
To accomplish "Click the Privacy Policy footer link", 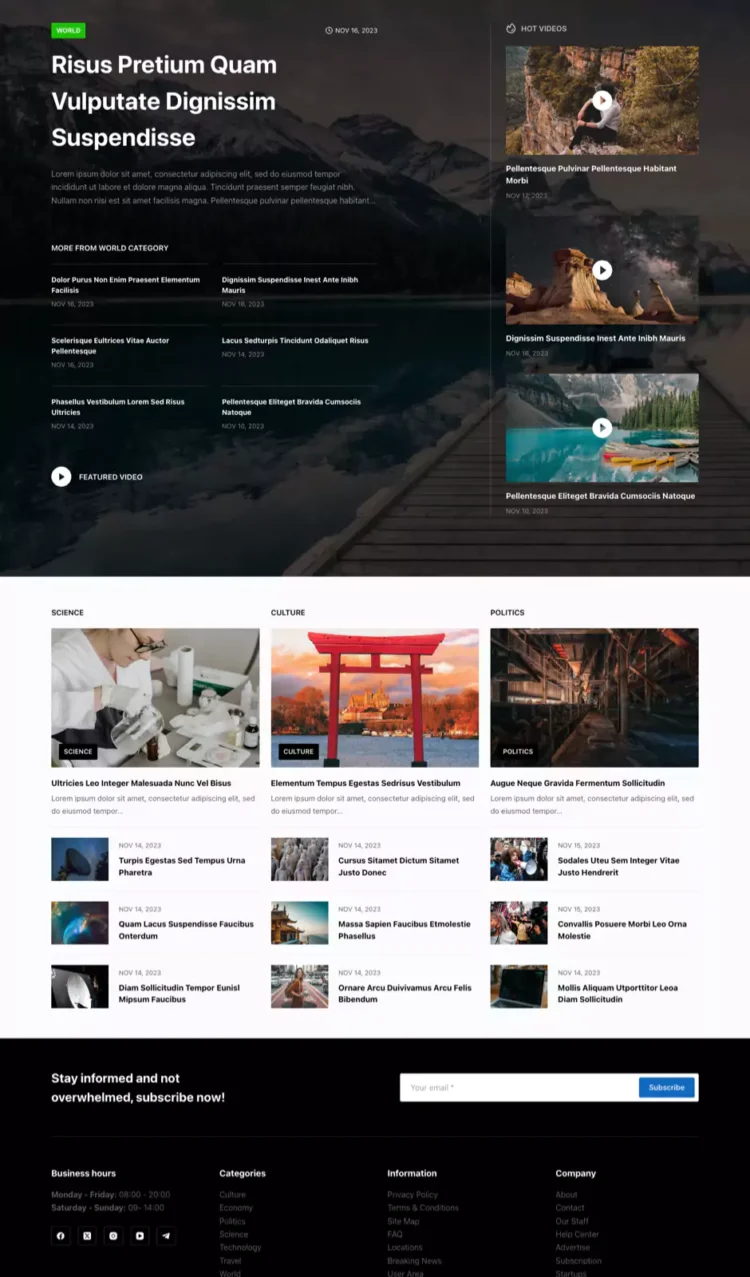I will point(412,1195).
